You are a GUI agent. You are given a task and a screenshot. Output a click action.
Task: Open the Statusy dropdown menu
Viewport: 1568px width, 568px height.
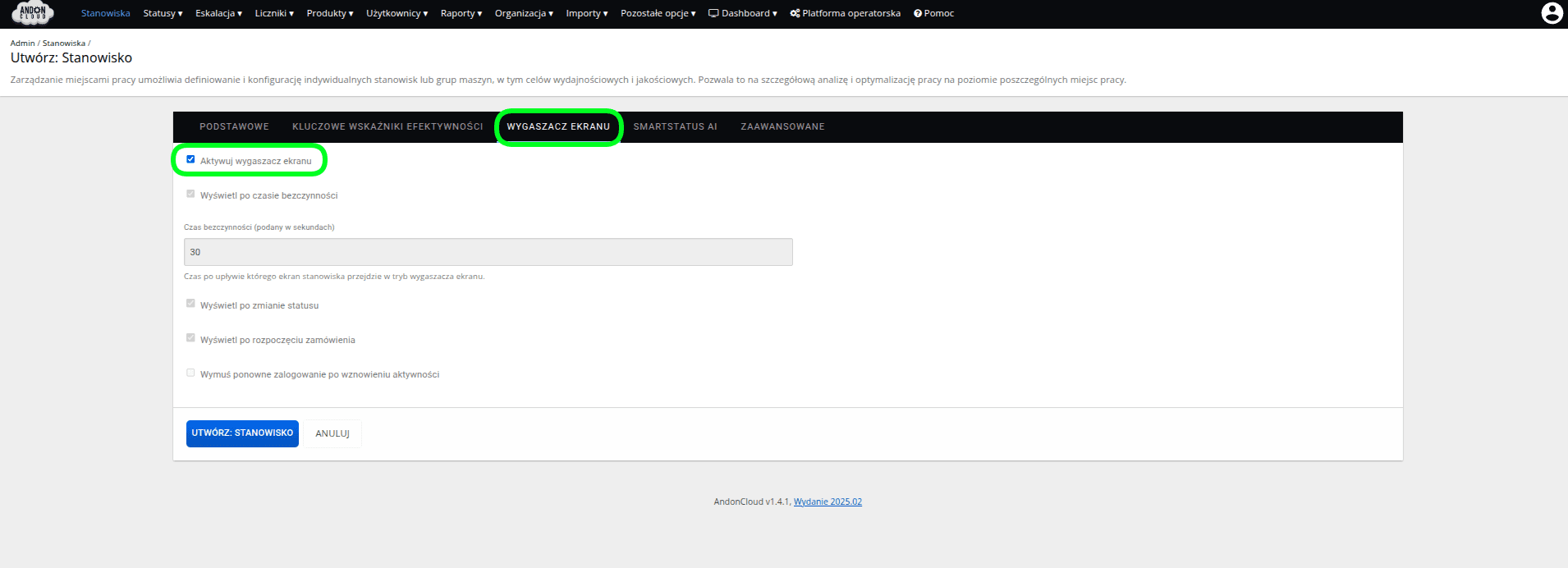pos(163,13)
